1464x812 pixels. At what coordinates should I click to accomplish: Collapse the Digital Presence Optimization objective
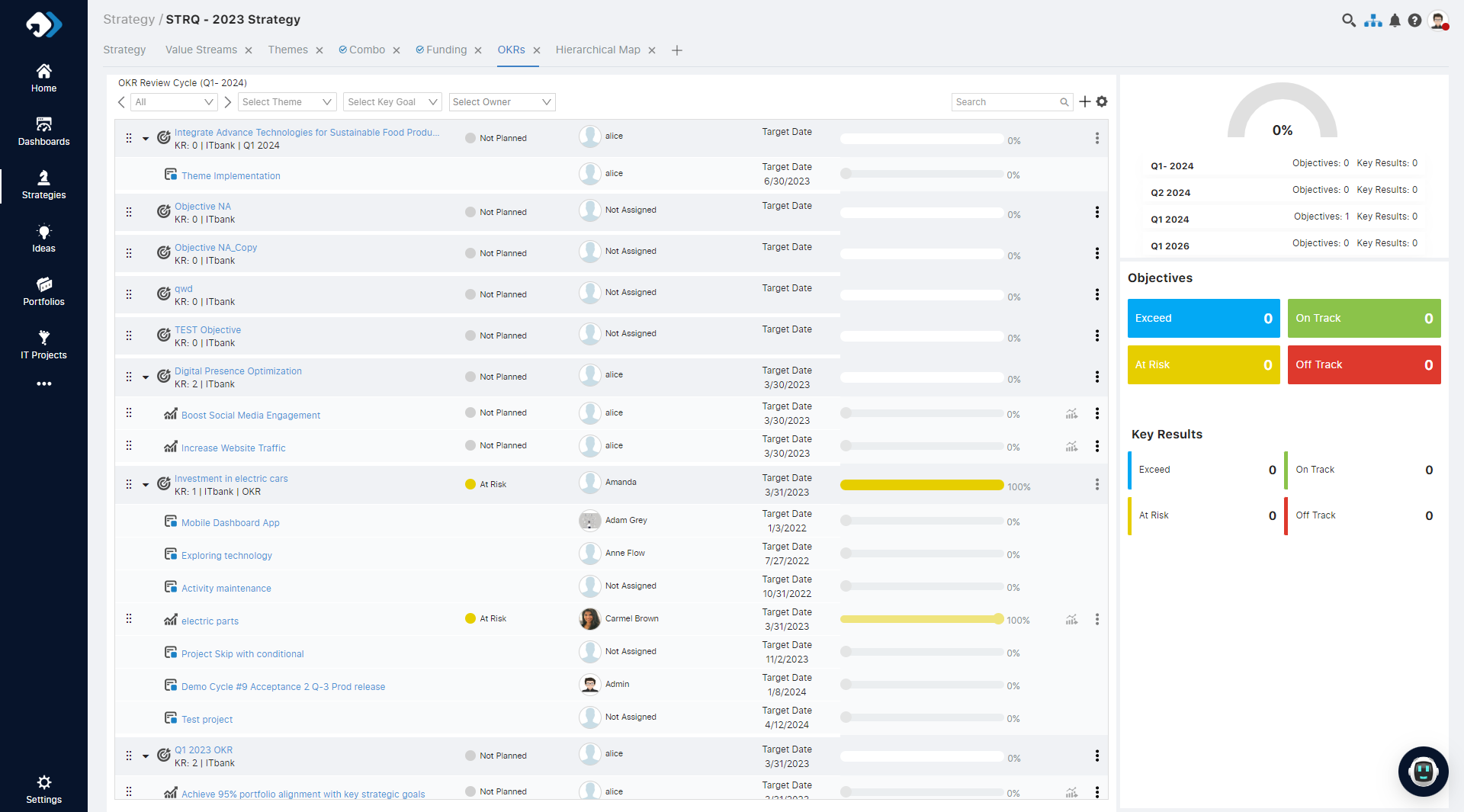(146, 377)
